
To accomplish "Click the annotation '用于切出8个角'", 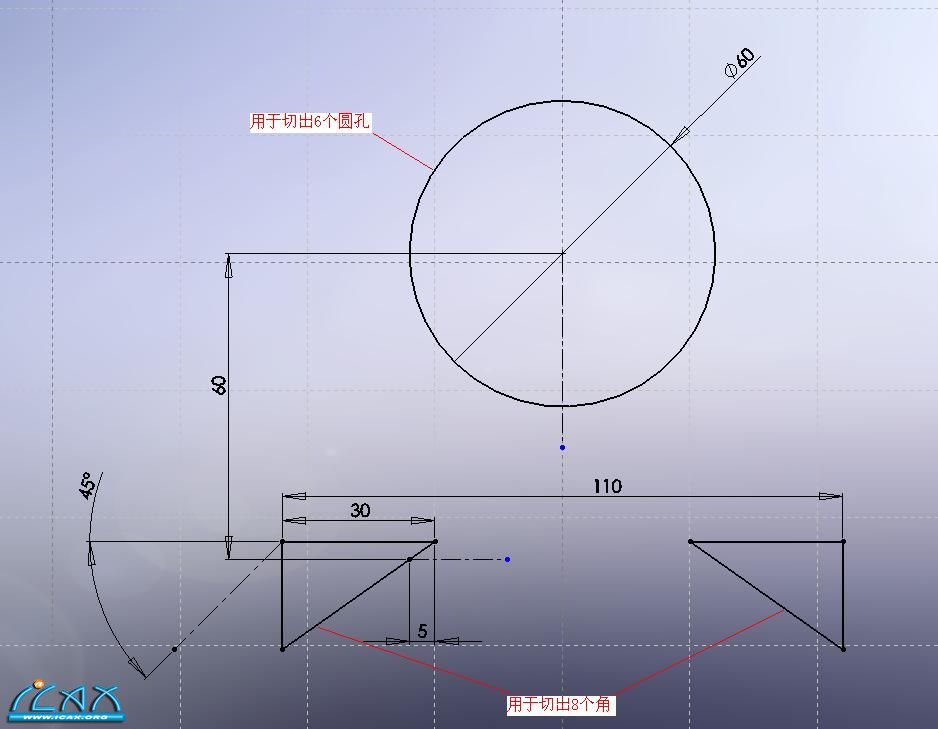I will click(x=559, y=704).
